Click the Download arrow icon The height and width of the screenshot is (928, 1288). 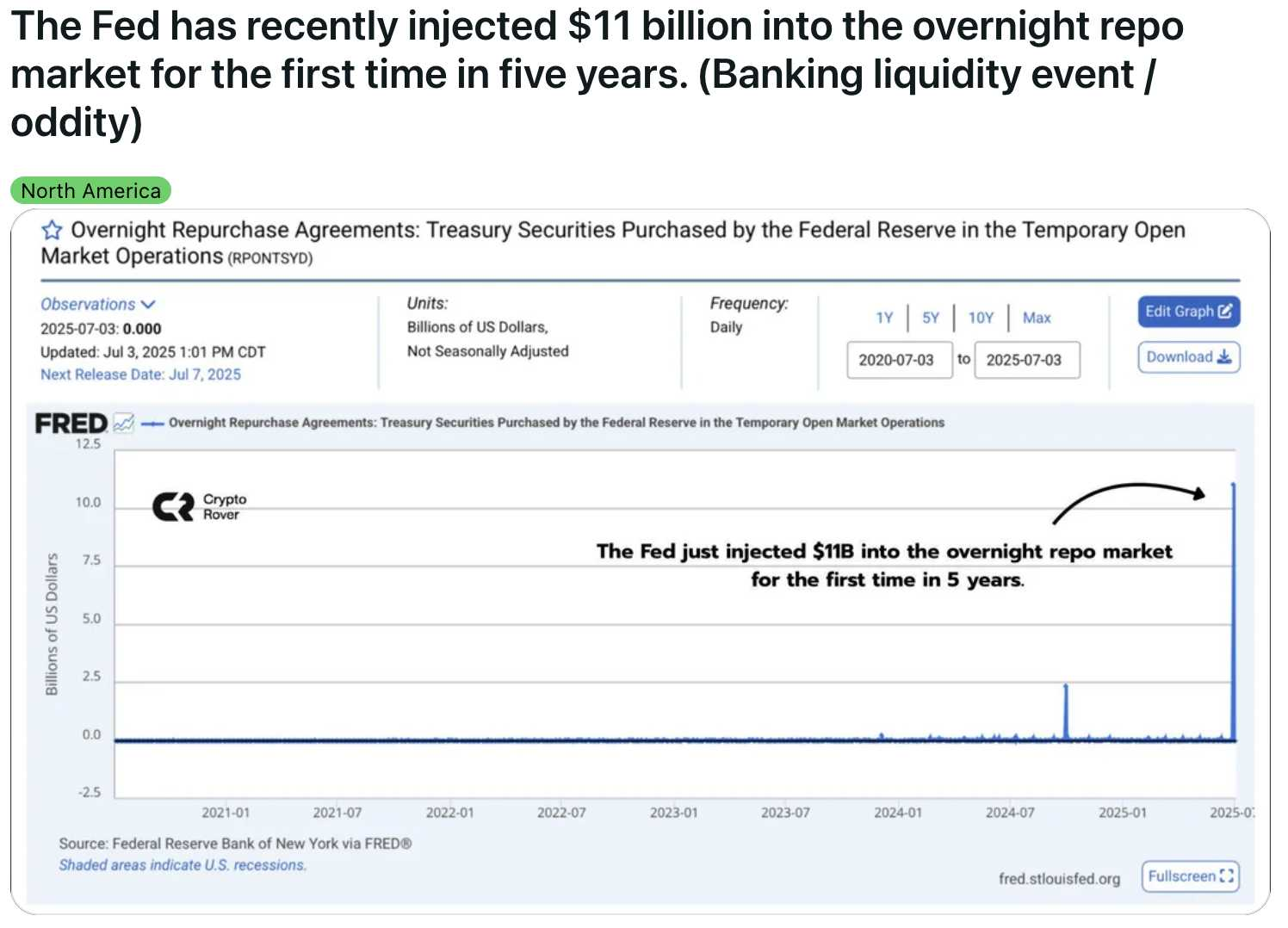(x=1224, y=357)
